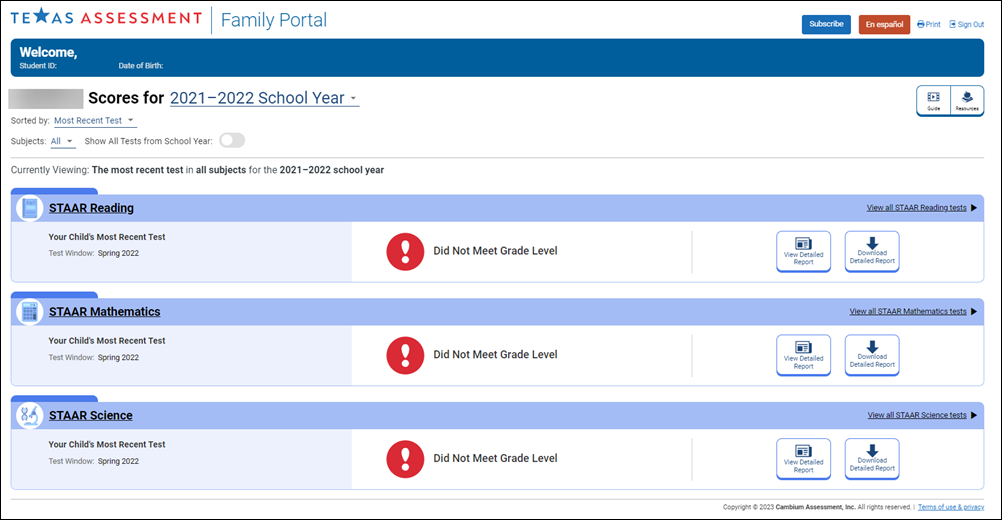1002x520 pixels.
Task: Click the View all STAAR Reading tests link
Action: click(x=916, y=208)
